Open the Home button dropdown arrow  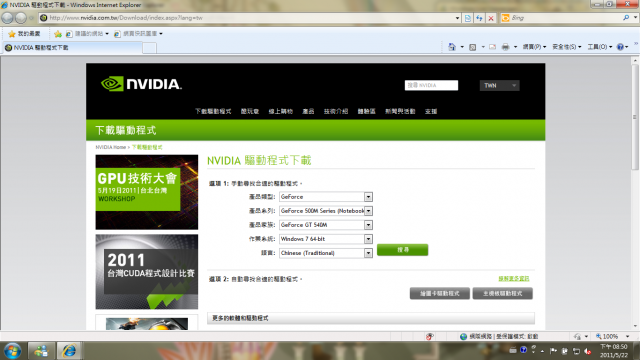462,47
